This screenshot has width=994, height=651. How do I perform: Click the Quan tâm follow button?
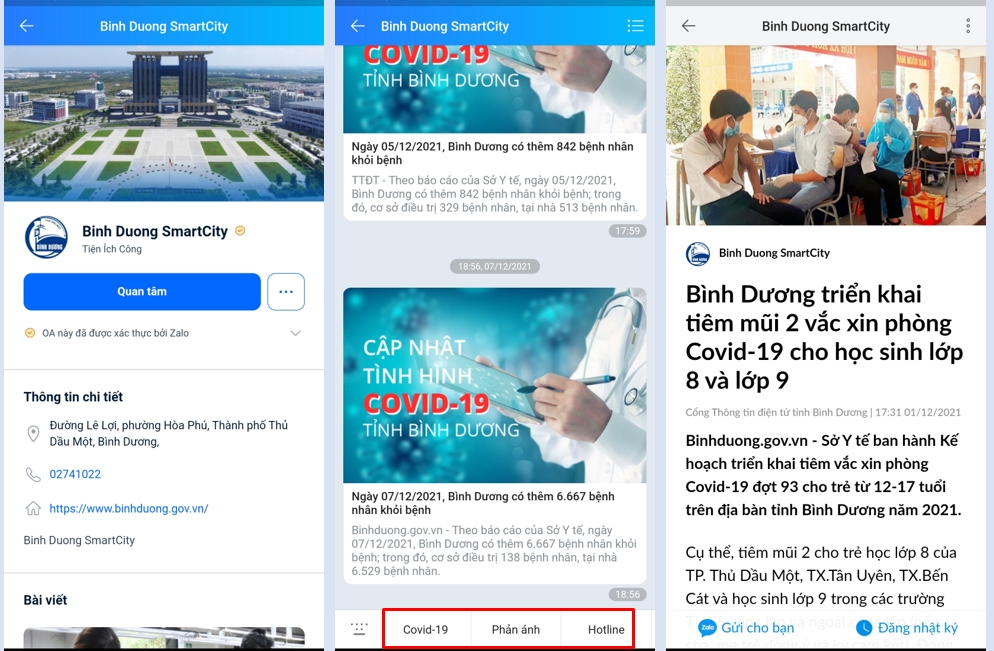142,292
